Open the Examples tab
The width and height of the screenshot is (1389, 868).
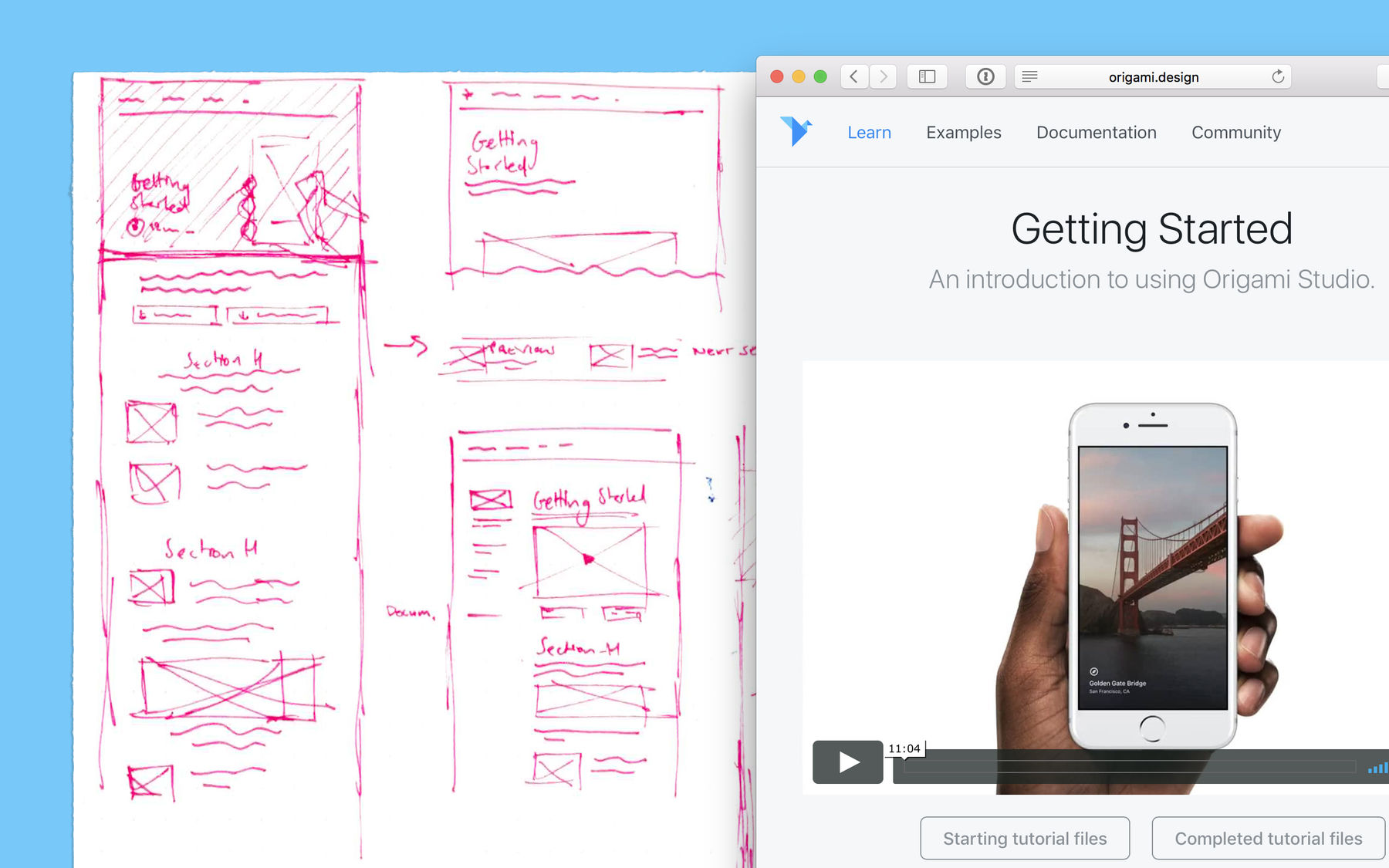pyautogui.click(x=964, y=133)
